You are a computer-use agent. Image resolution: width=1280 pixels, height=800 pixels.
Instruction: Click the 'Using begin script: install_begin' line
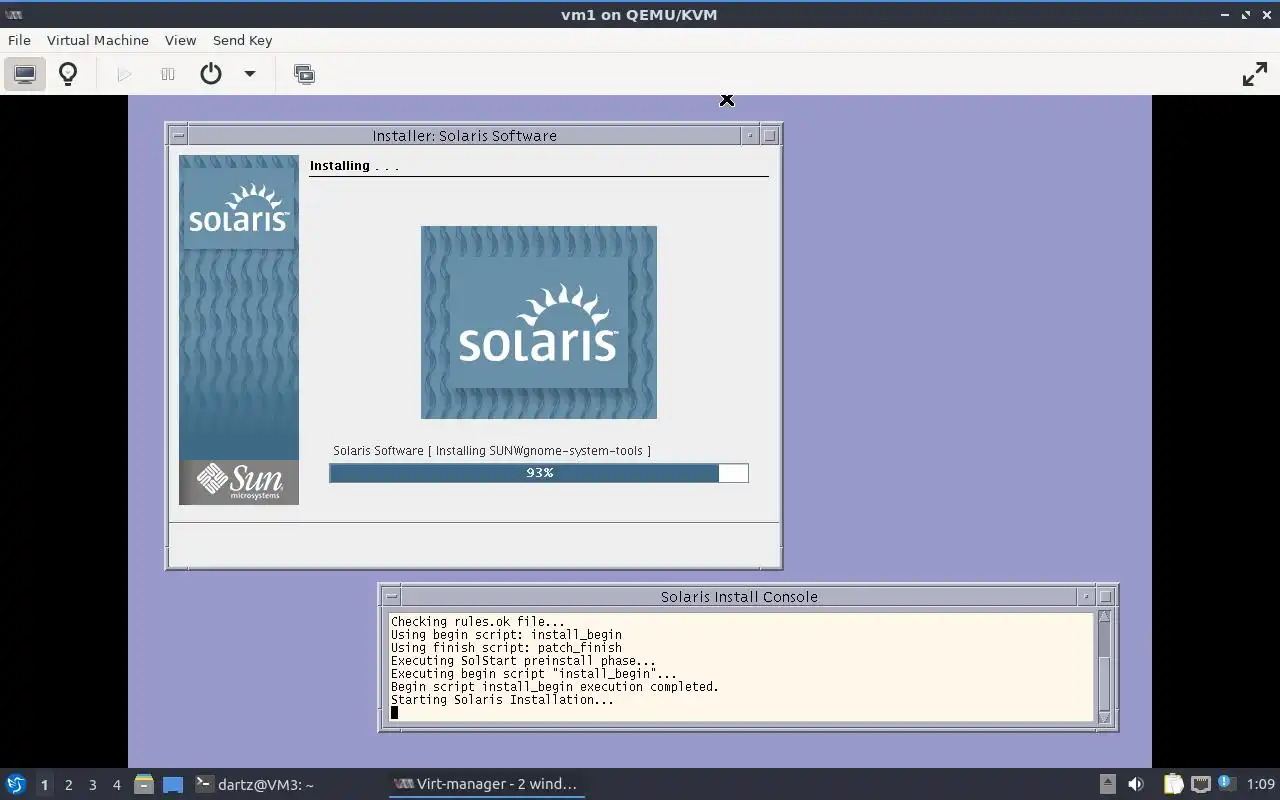pyautogui.click(x=506, y=635)
